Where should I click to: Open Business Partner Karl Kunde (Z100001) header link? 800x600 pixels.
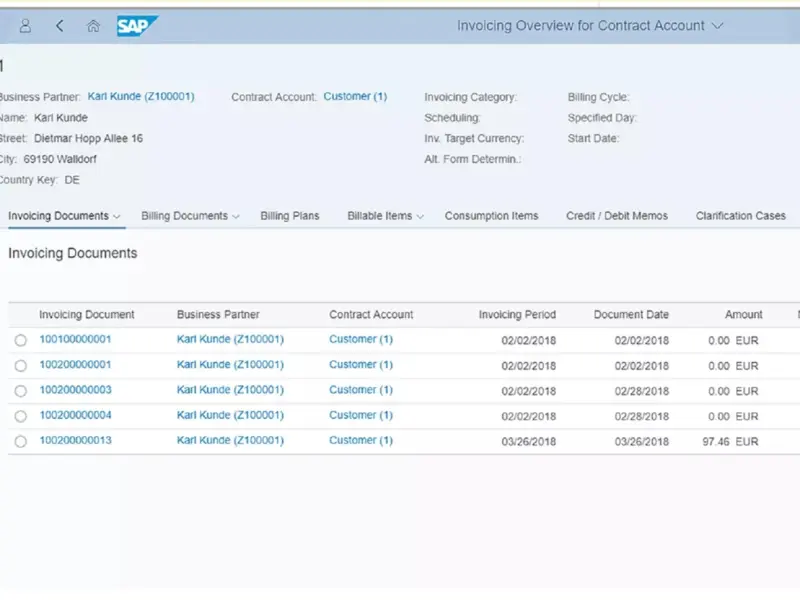pos(141,97)
